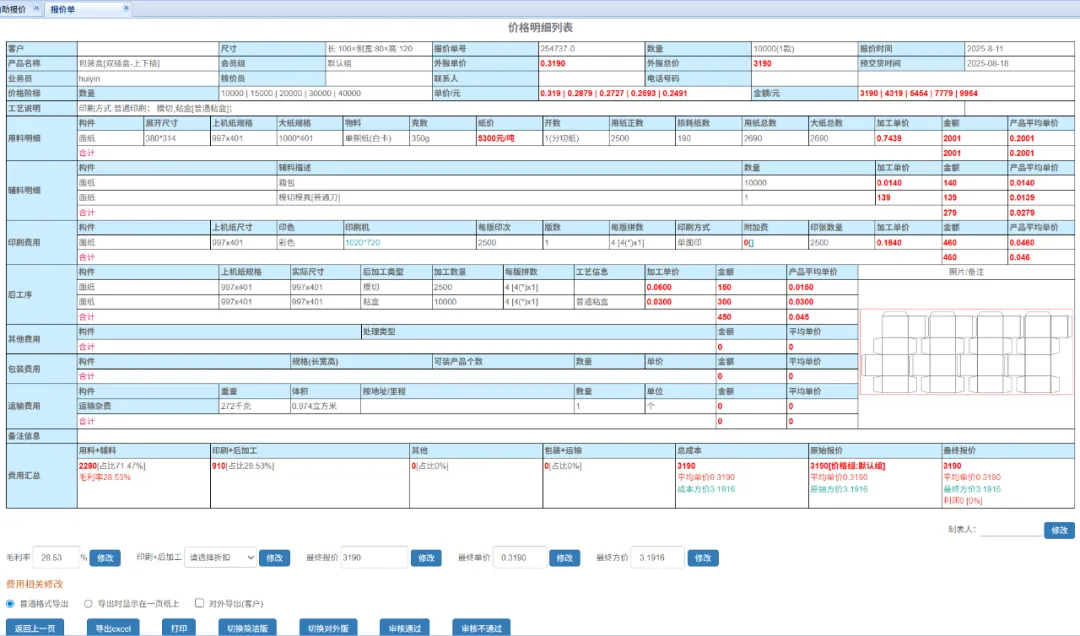1080x636 pixels.
Task: Click the 导出excel button
Action: (x=112, y=628)
